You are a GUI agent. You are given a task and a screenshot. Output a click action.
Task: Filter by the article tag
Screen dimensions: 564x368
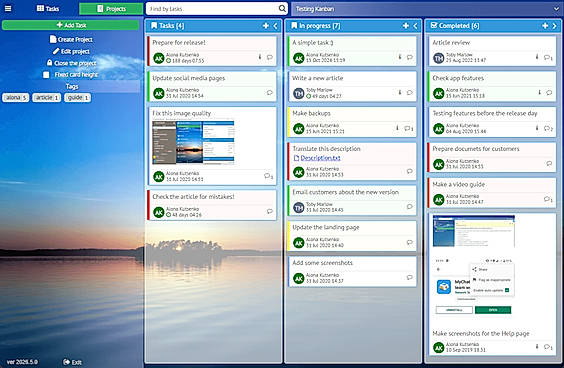pyautogui.click(x=46, y=97)
